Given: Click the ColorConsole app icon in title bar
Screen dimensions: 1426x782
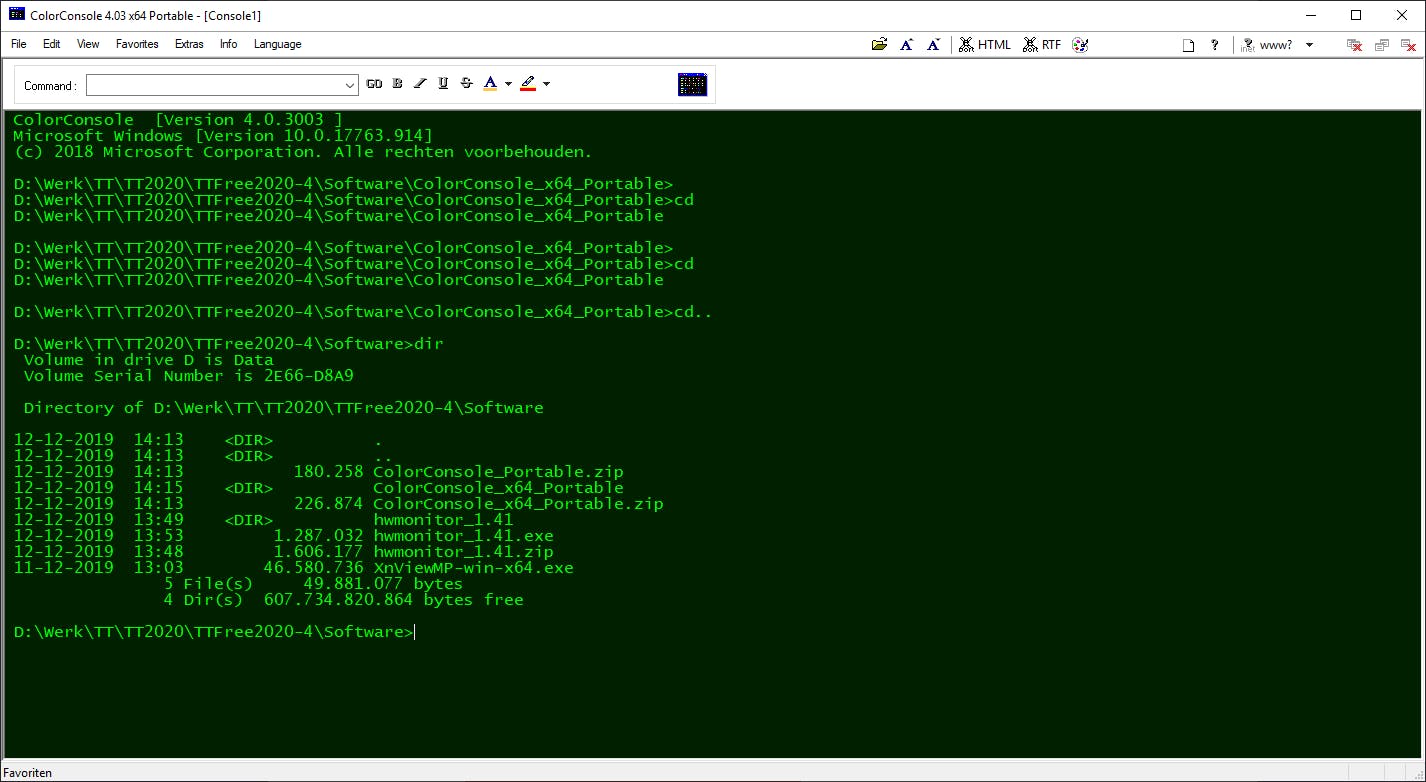Looking at the screenshot, I should [17, 15].
